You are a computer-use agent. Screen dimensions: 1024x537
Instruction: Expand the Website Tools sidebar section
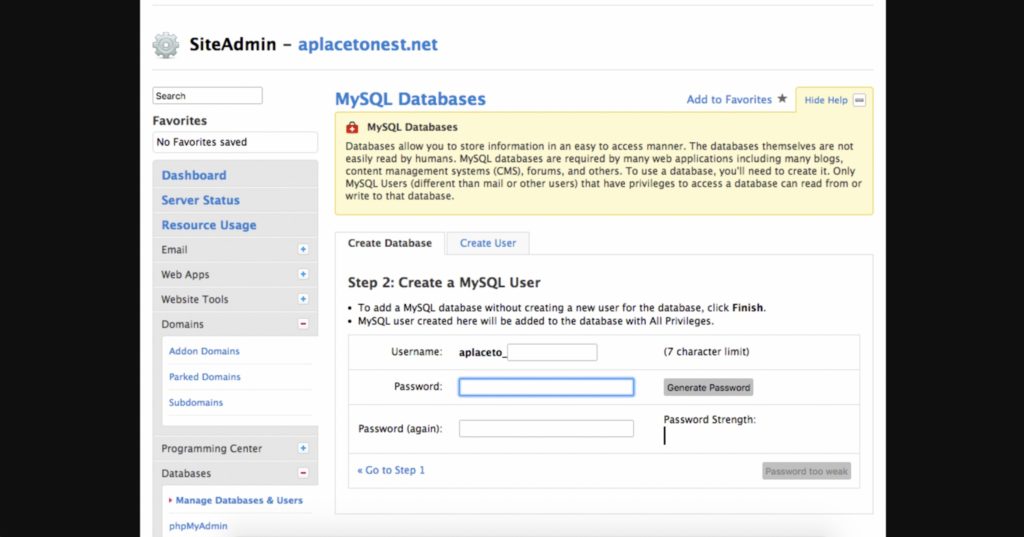click(x=303, y=299)
